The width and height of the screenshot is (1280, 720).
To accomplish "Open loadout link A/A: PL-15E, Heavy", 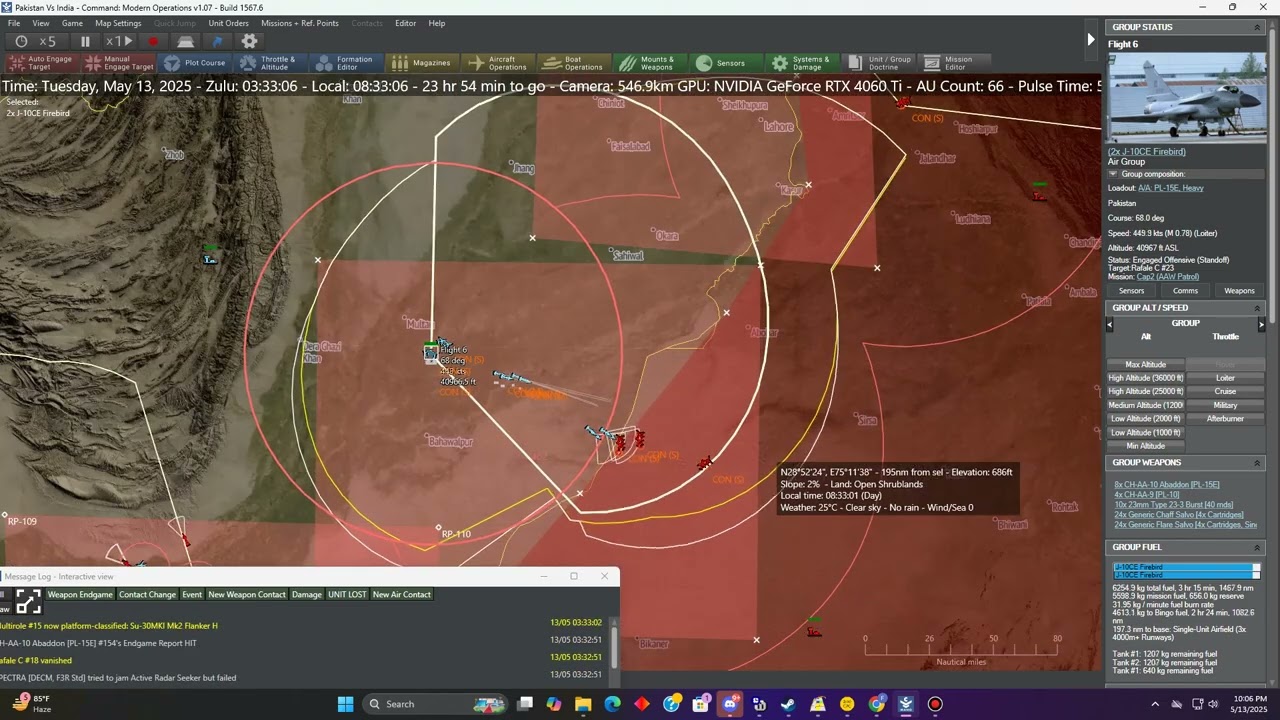I will (x=1170, y=188).
